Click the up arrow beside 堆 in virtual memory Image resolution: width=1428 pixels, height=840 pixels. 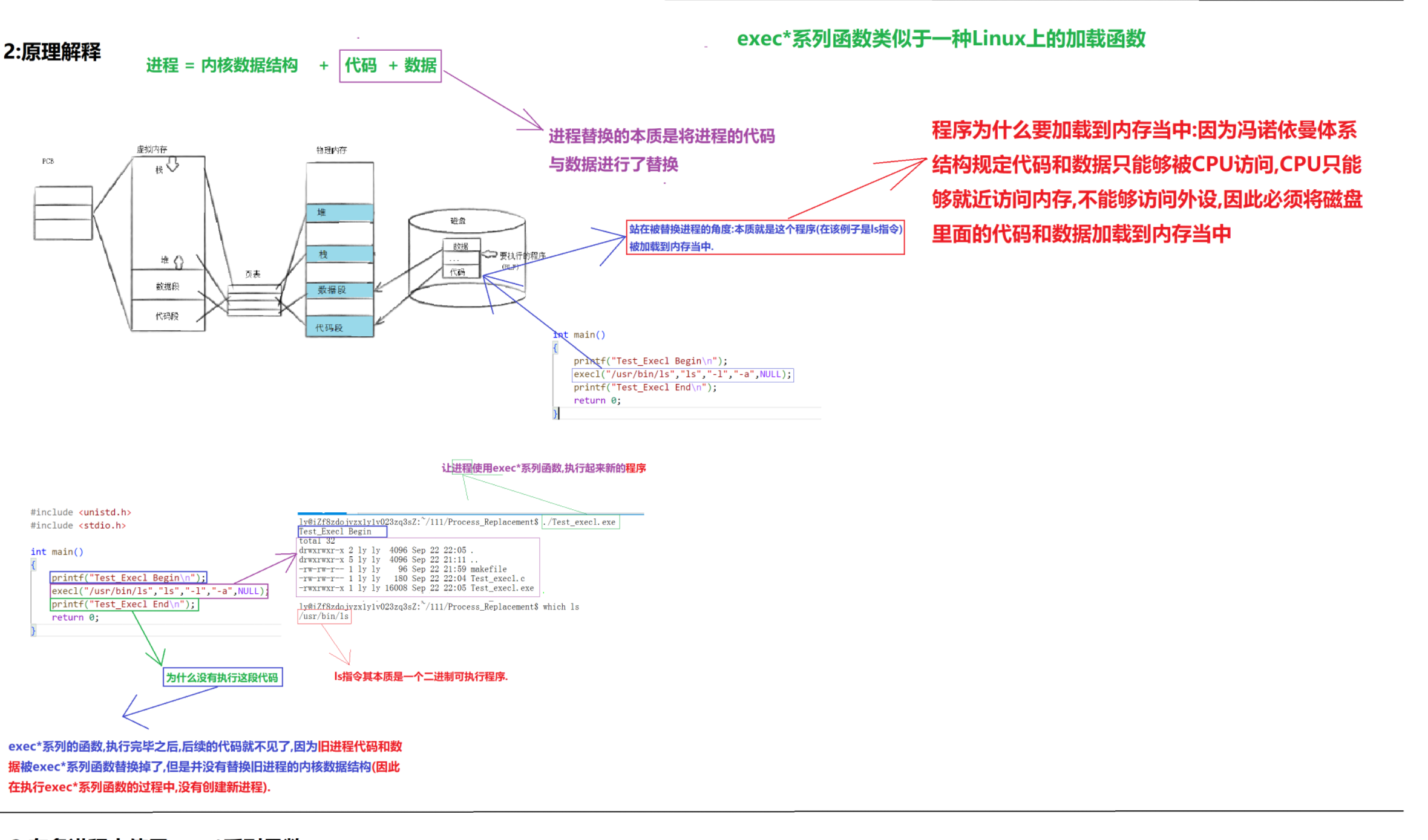(x=178, y=261)
